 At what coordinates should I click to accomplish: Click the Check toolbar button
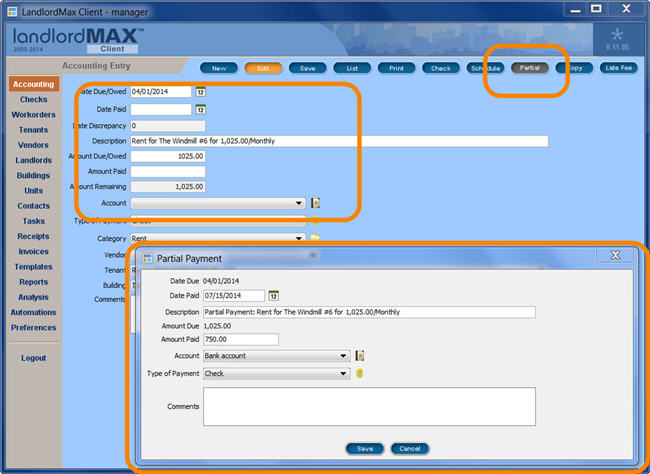tap(441, 68)
